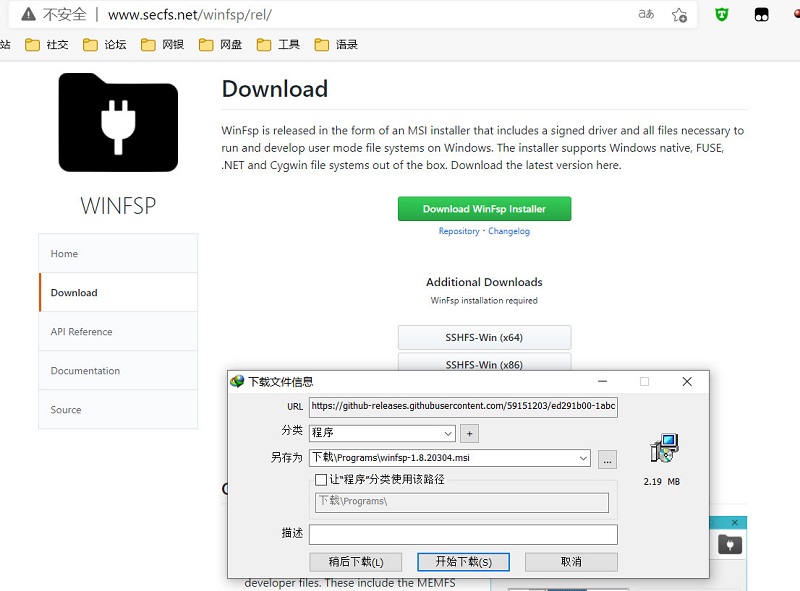800x591 pixels.
Task: Download SSHFS-Win (x86)
Action: pyautogui.click(x=485, y=362)
